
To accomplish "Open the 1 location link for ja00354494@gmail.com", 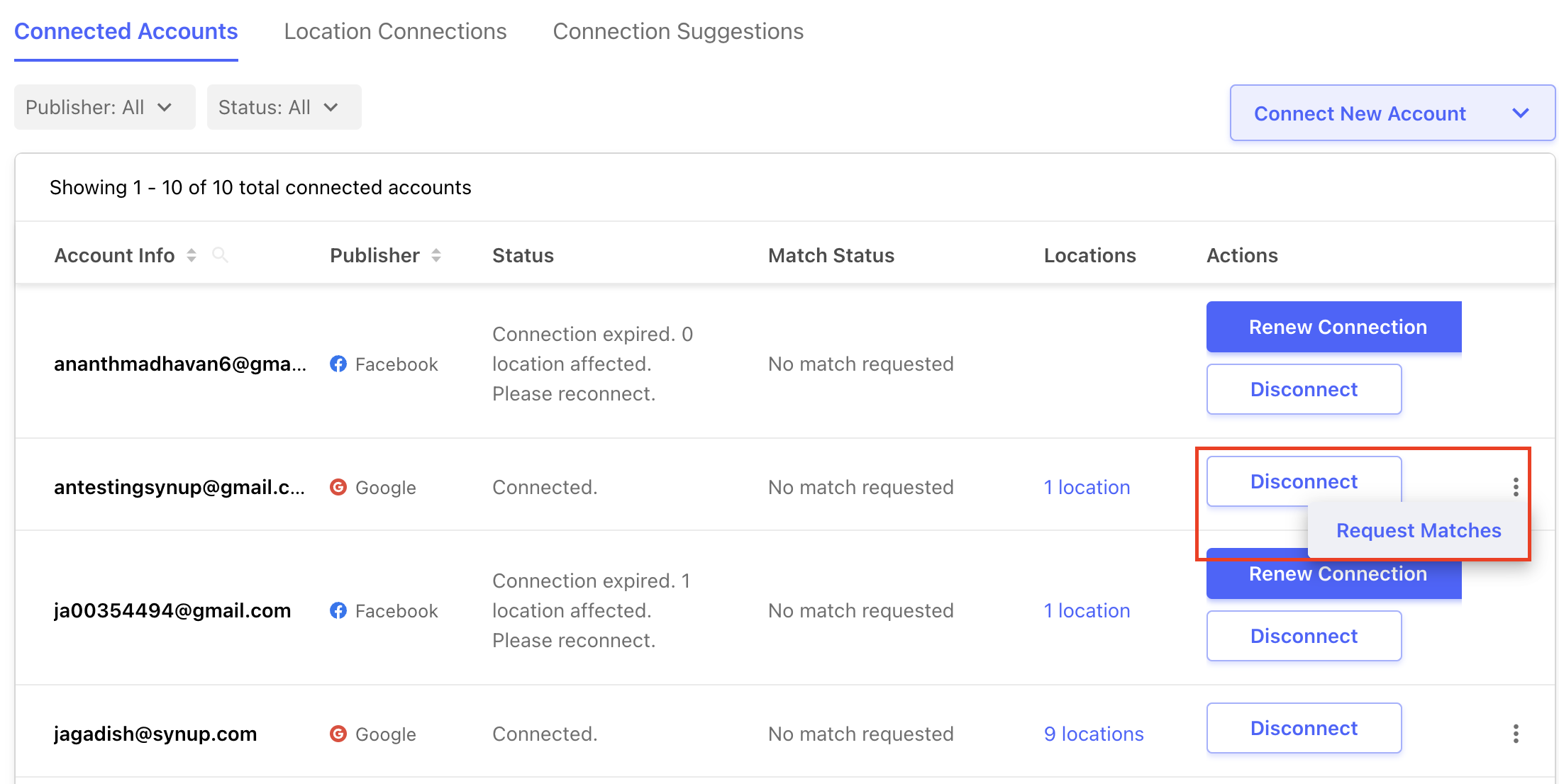I will (1087, 610).
